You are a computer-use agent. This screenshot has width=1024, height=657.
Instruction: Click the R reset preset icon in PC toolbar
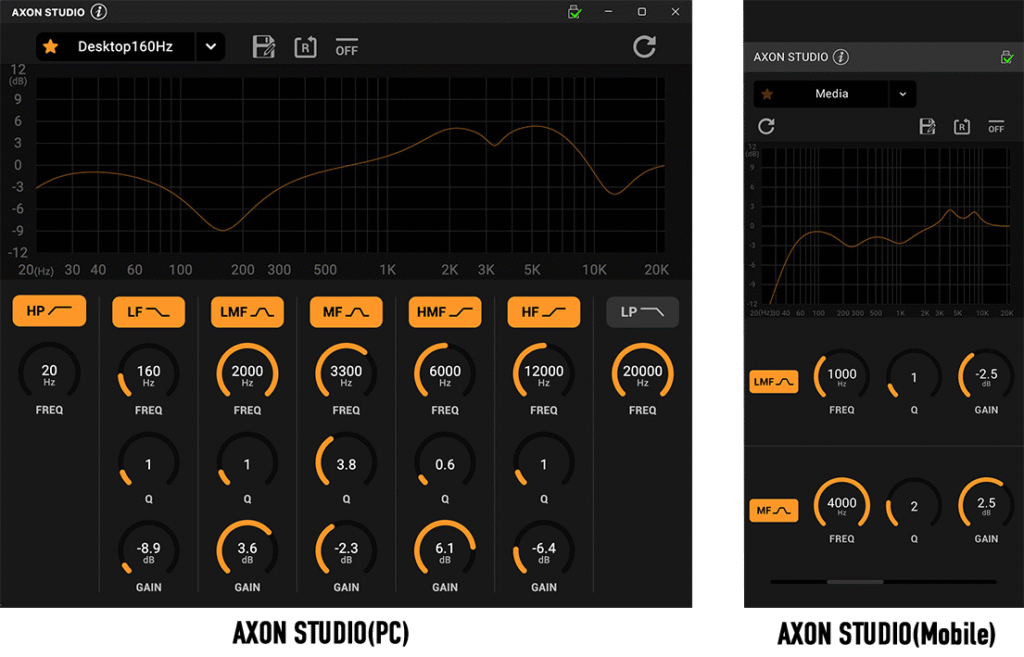coord(305,47)
